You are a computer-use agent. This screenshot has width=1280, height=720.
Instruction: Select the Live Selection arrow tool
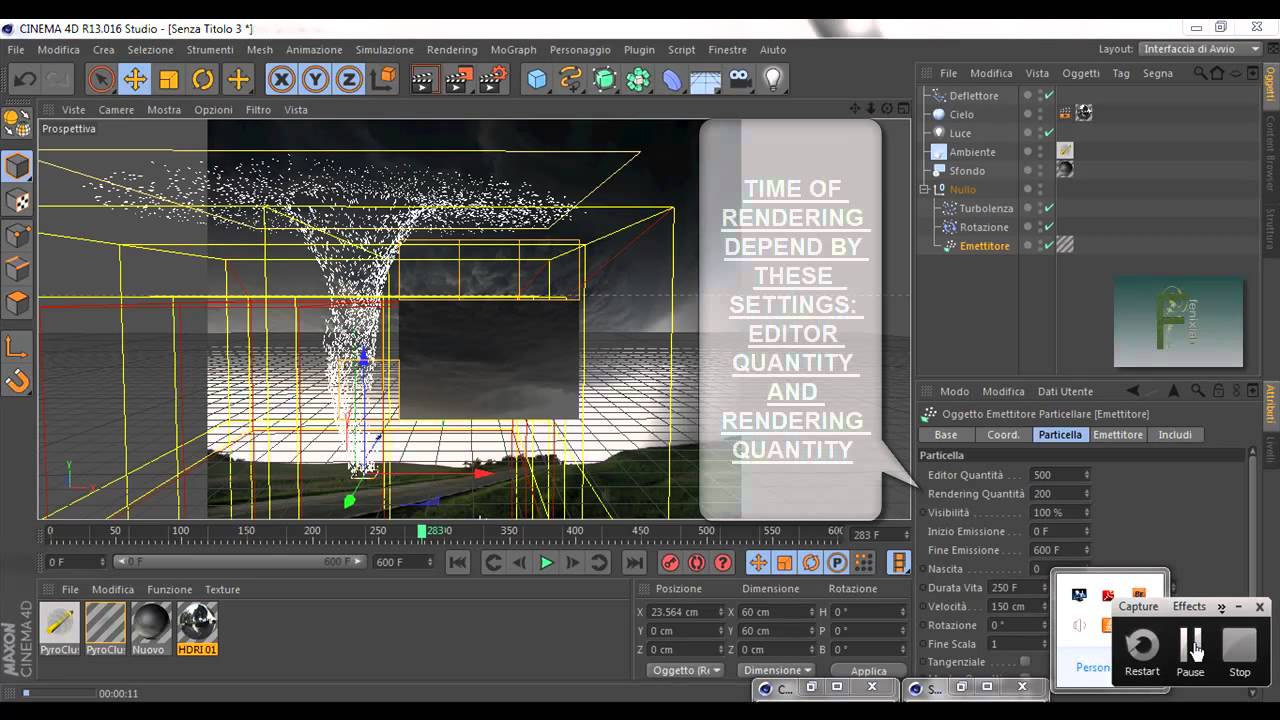(101, 79)
